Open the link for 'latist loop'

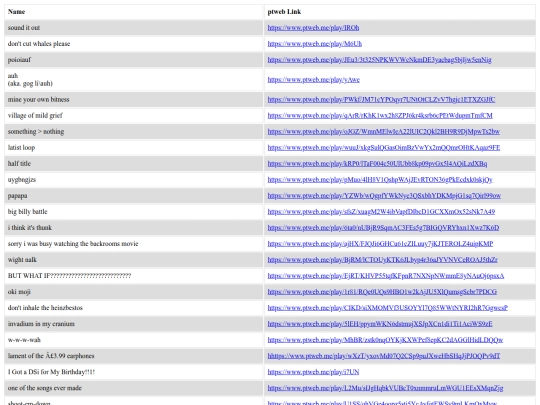(384, 148)
